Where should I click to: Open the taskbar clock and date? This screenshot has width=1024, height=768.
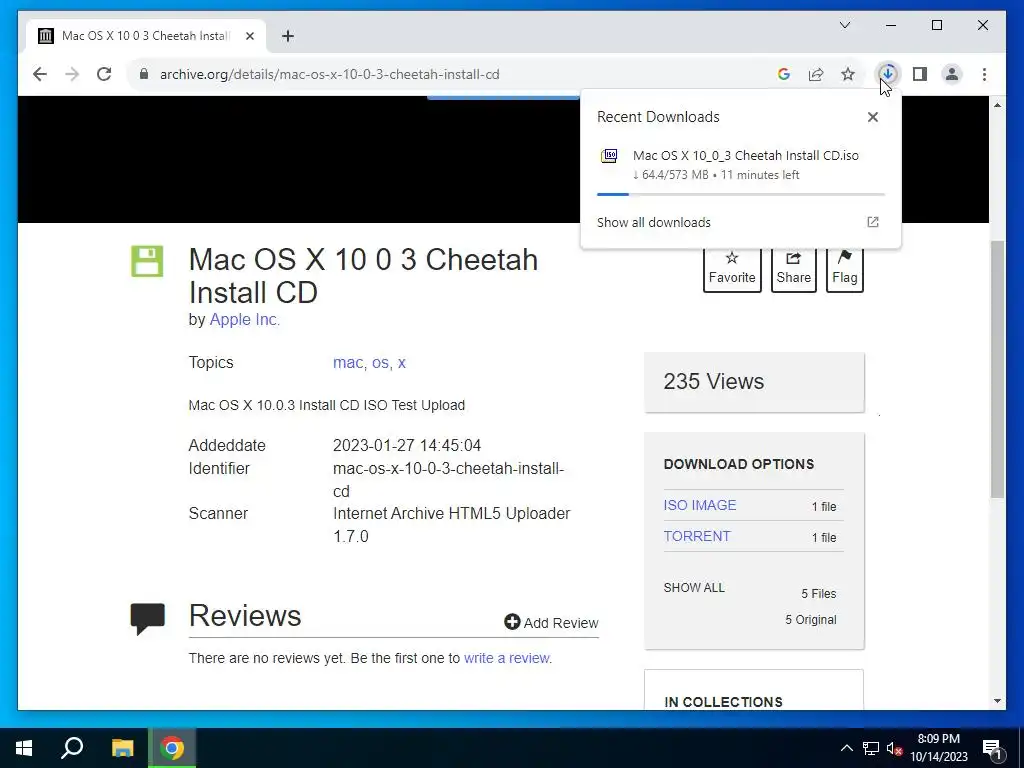coord(938,748)
